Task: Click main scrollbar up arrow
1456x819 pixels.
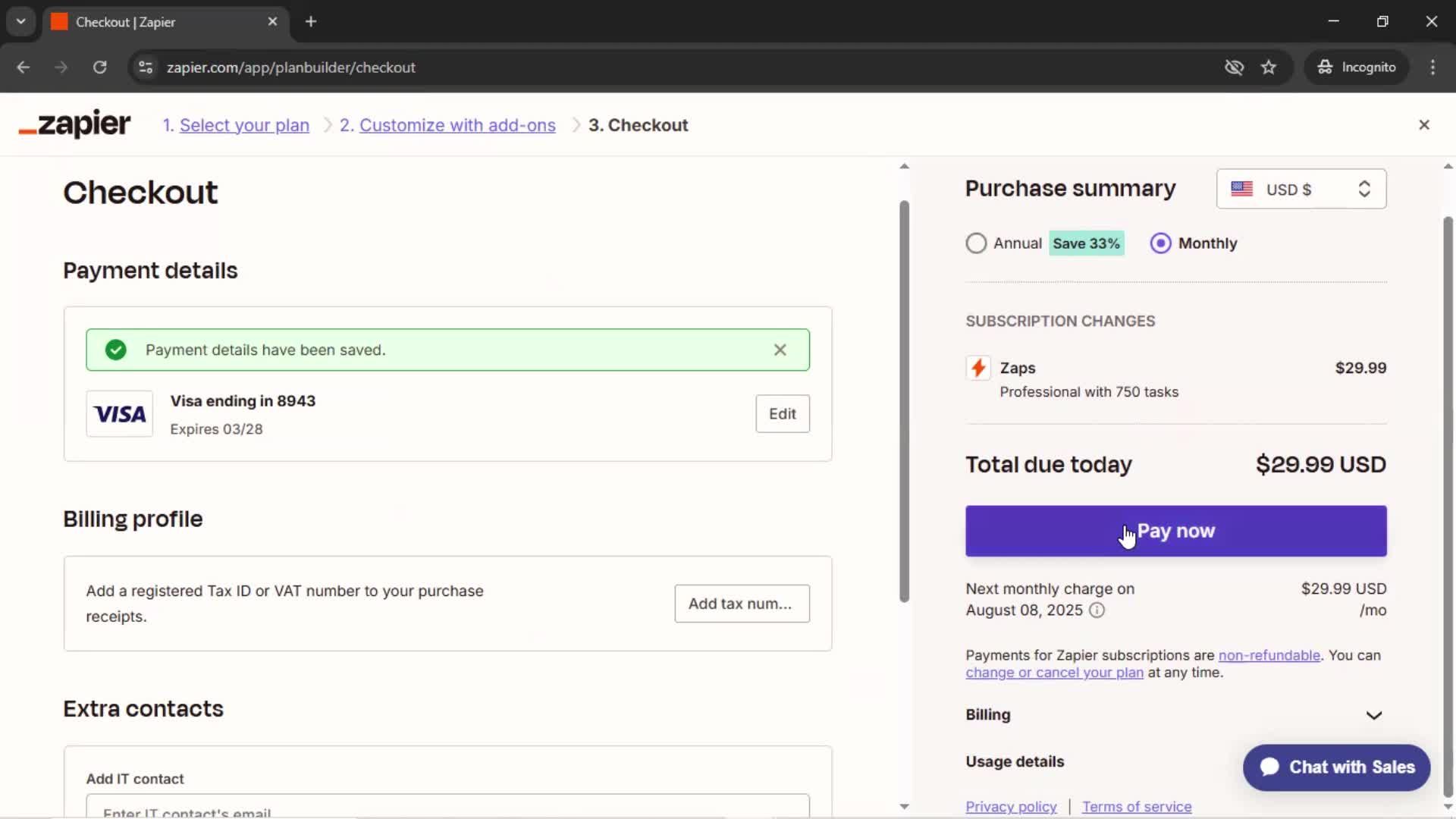Action: click(904, 166)
